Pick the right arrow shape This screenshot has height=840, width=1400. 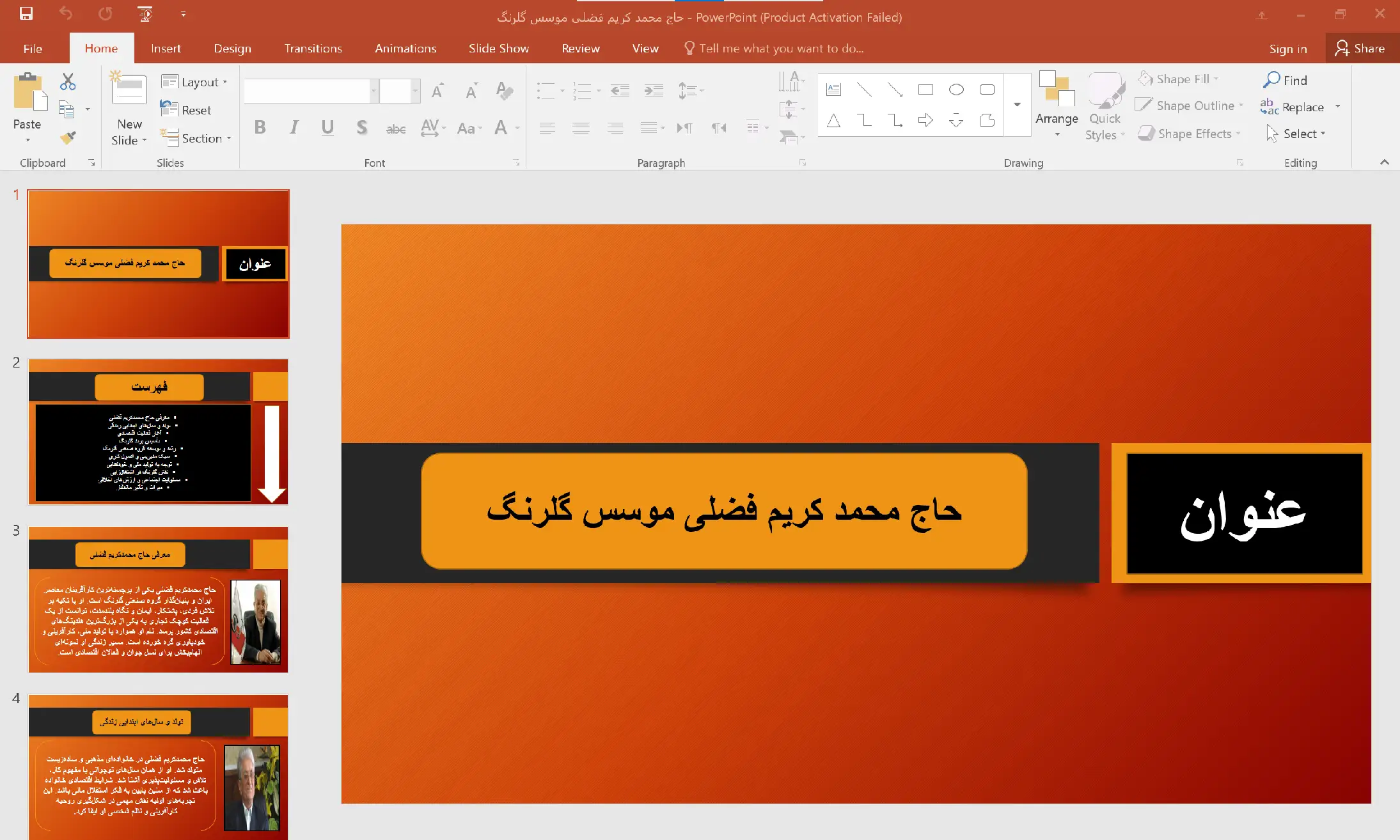click(x=925, y=120)
